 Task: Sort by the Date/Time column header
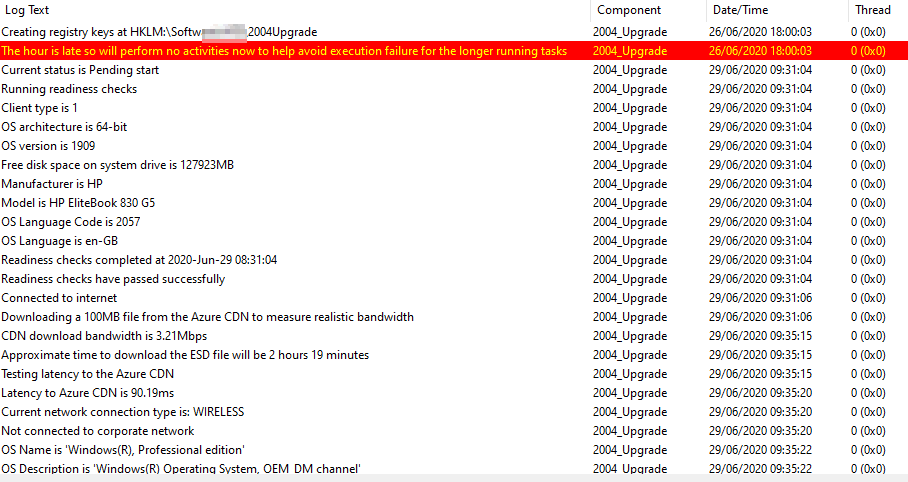(741, 10)
